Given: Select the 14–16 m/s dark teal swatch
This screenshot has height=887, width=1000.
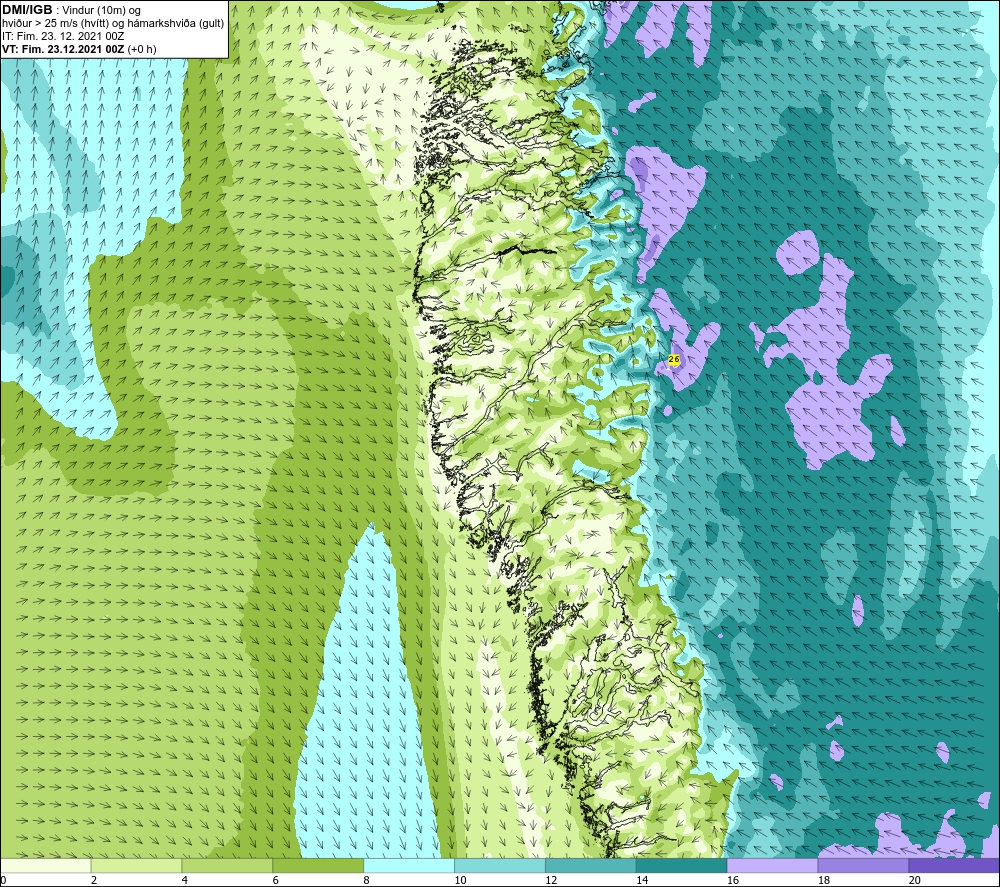Looking at the screenshot, I should 681,866.
